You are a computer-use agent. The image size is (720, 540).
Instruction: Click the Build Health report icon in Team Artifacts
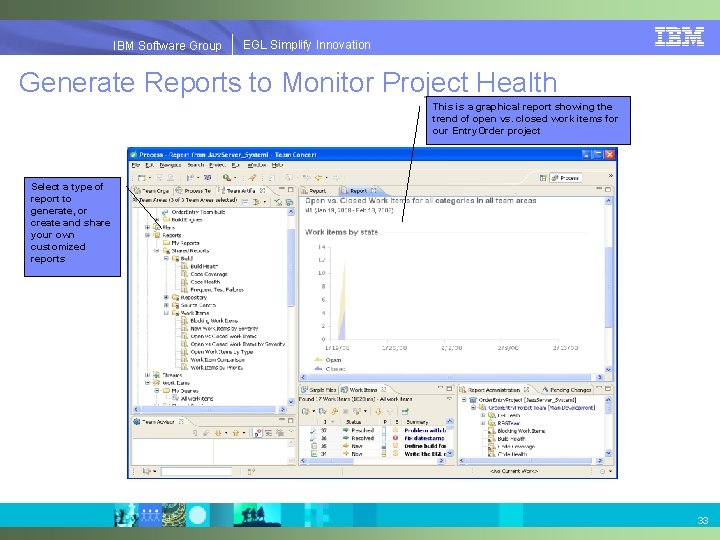coord(184,266)
